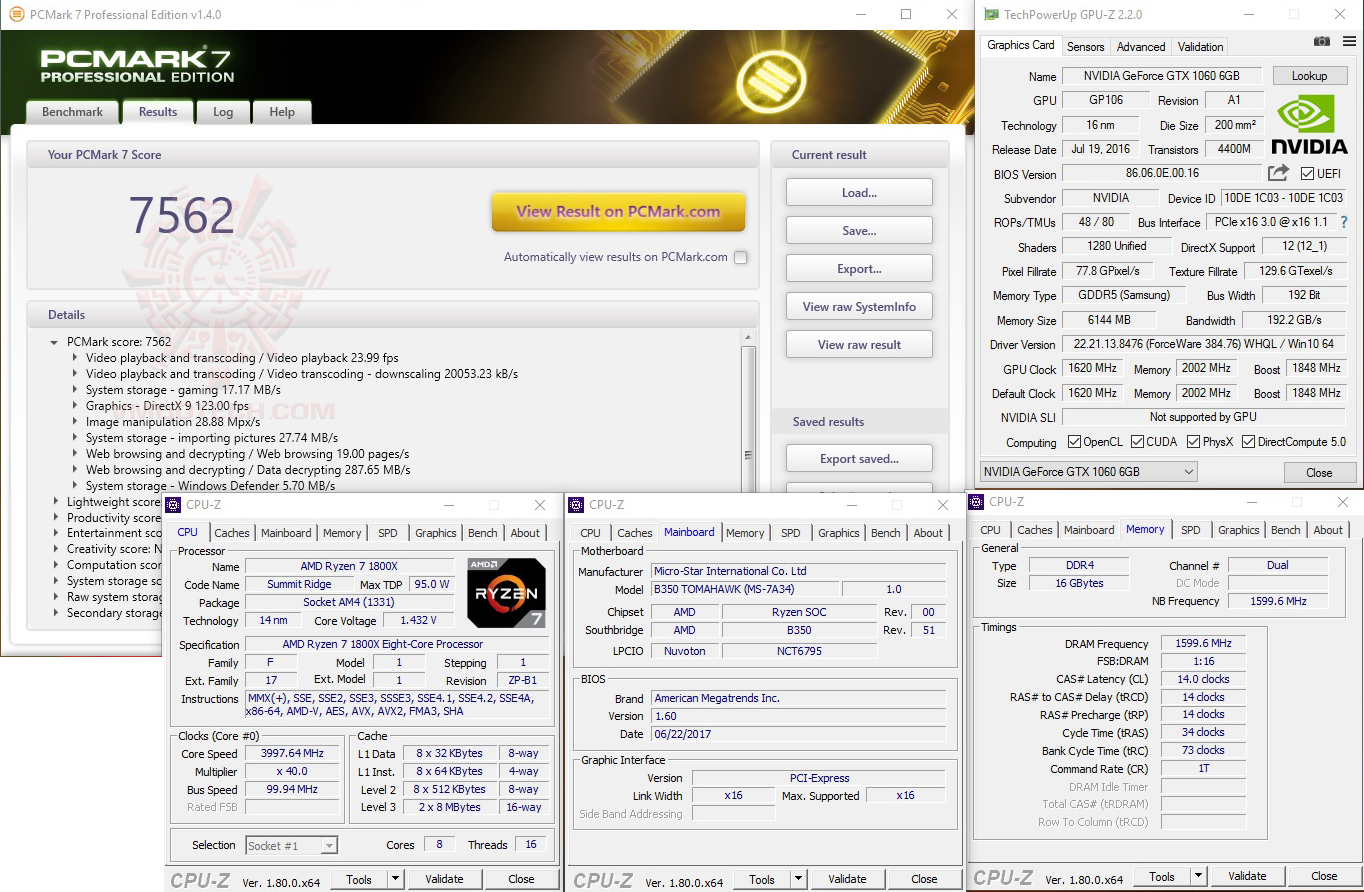Click the BIOS Version field 86.06.0E.00.16
Image resolution: width=1364 pixels, height=892 pixels.
coord(1161,174)
